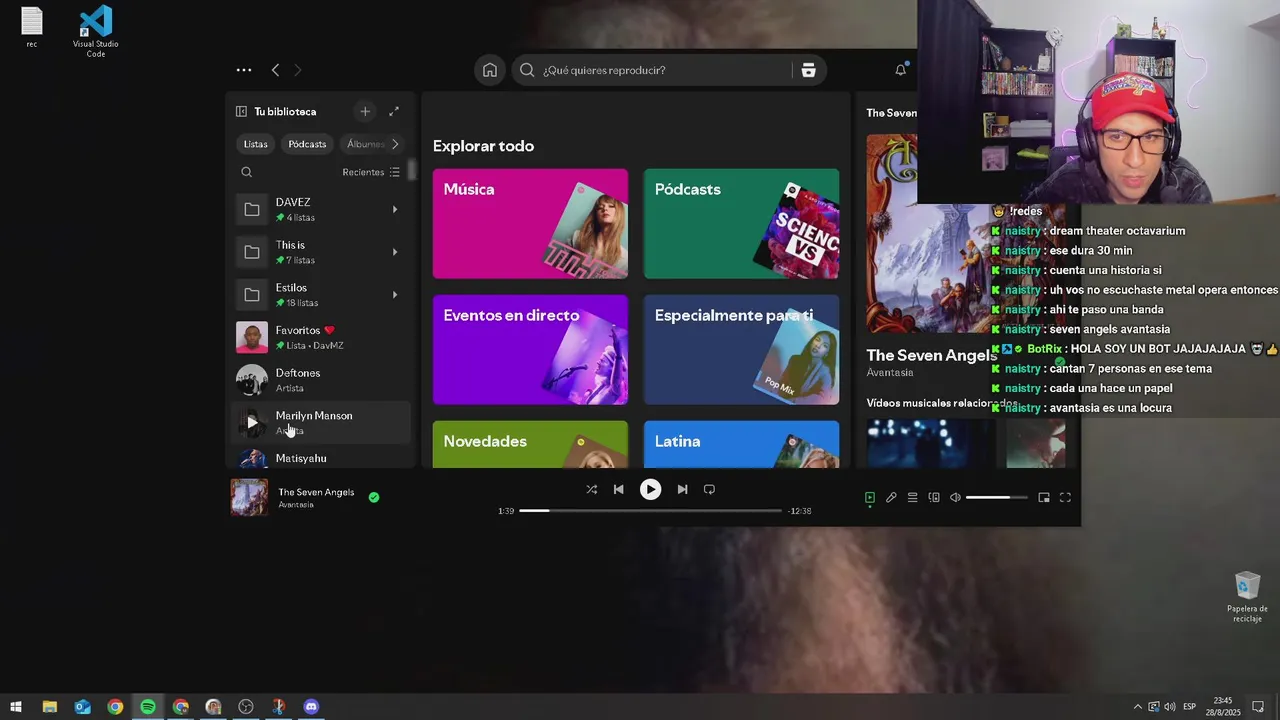This screenshot has height=720, width=1280.
Task: Go forward with the right arrow
Action: [x=297, y=70]
